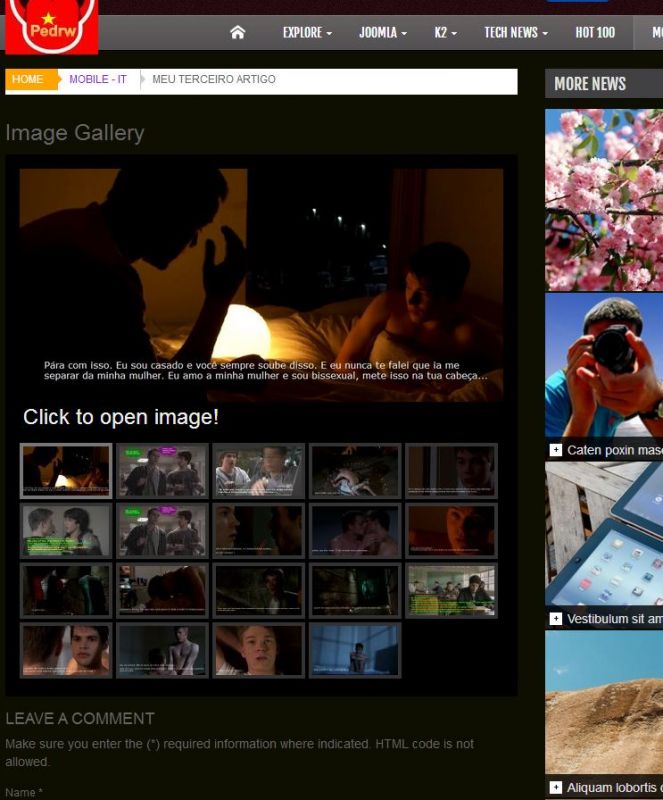The image size is (663, 800).
Task: Click plus icon beside Aliquam lobortis headline
Action: pos(556,787)
